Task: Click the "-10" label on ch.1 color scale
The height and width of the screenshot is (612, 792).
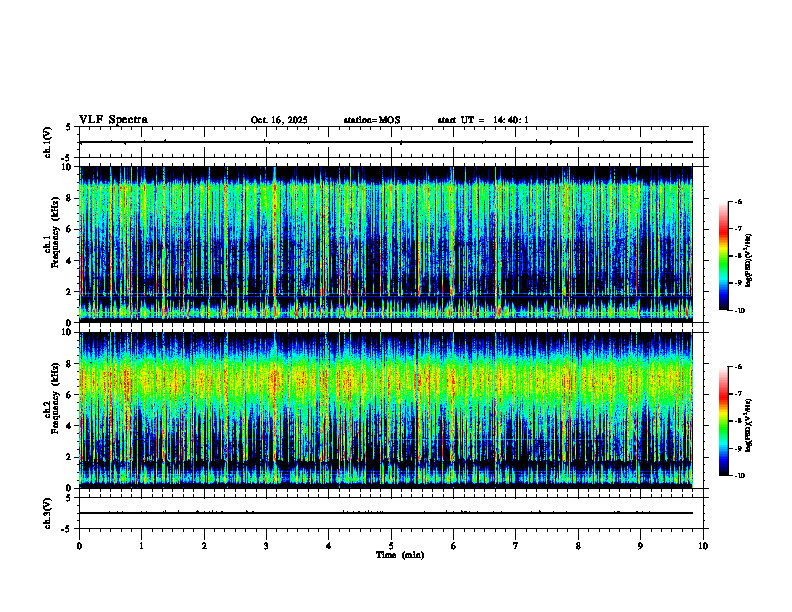Action: pos(739,311)
